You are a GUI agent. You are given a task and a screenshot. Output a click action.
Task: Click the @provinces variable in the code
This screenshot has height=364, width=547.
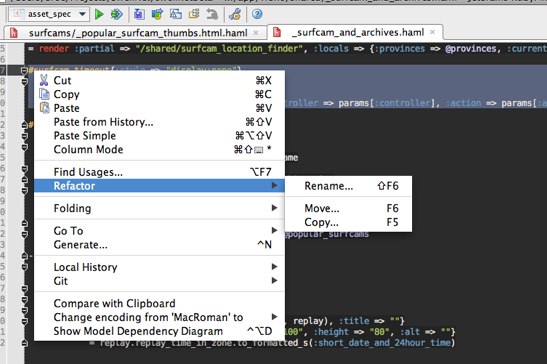click(x=471, y=48)
